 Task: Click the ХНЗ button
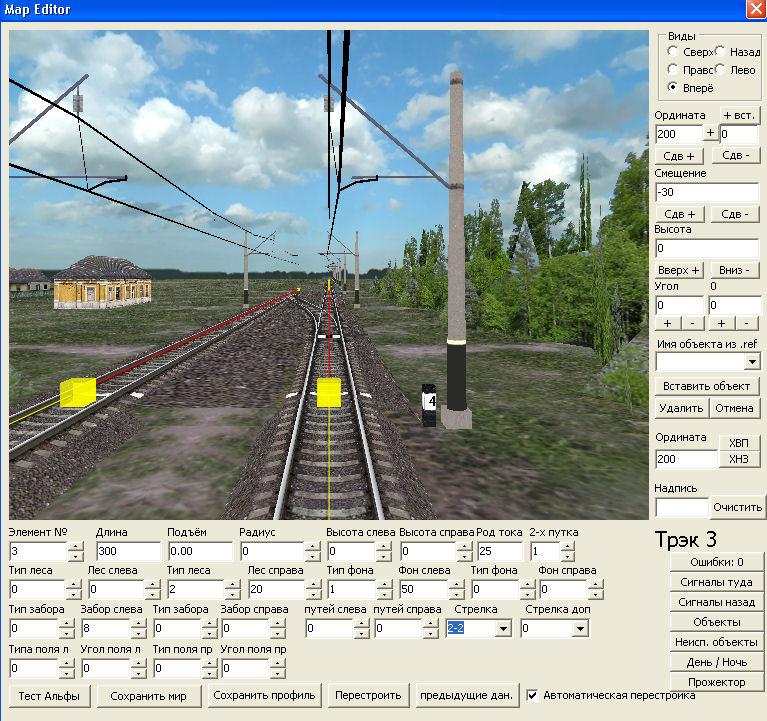click(738, 459)
